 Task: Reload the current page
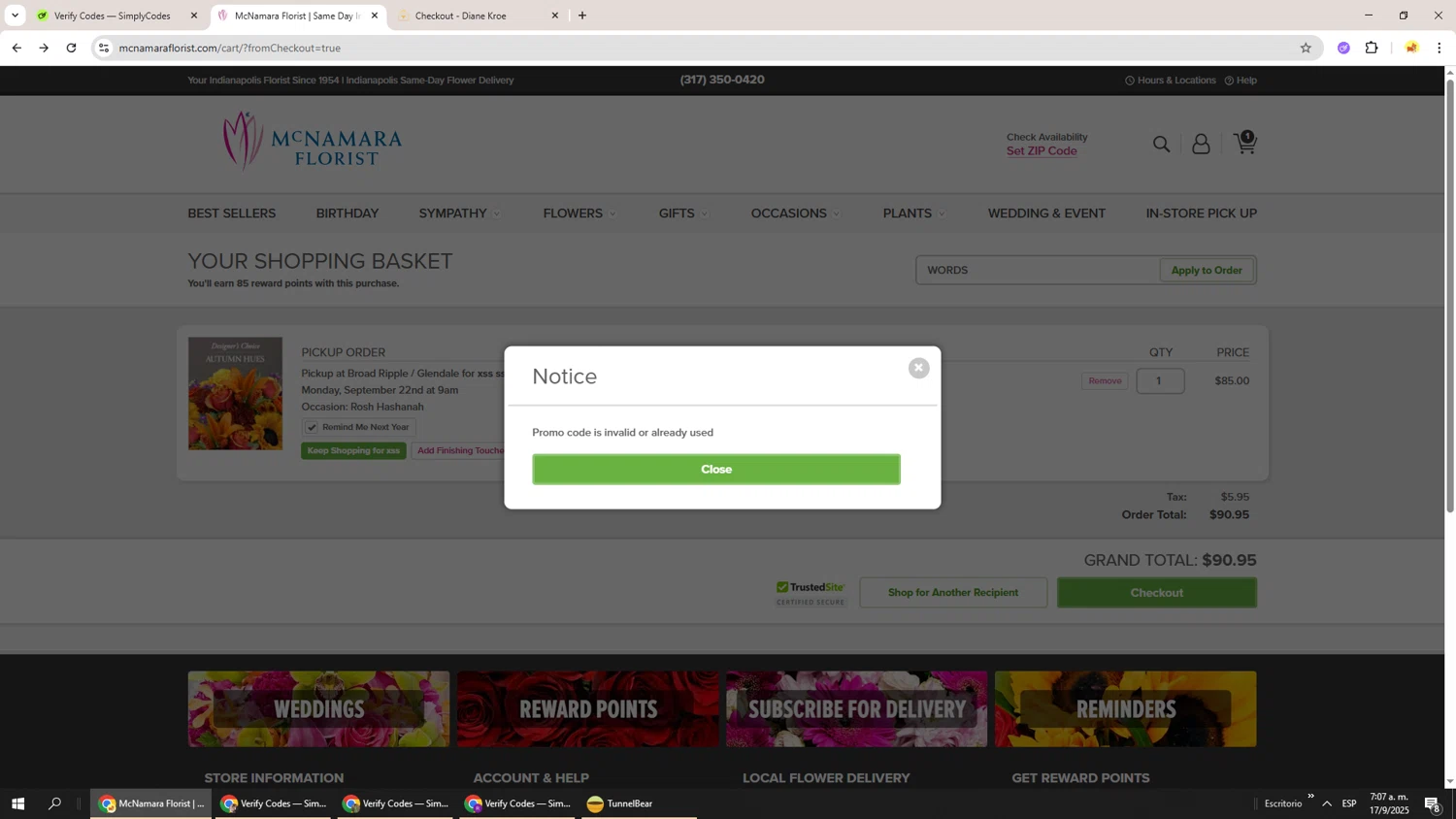(x=71, y=48)
